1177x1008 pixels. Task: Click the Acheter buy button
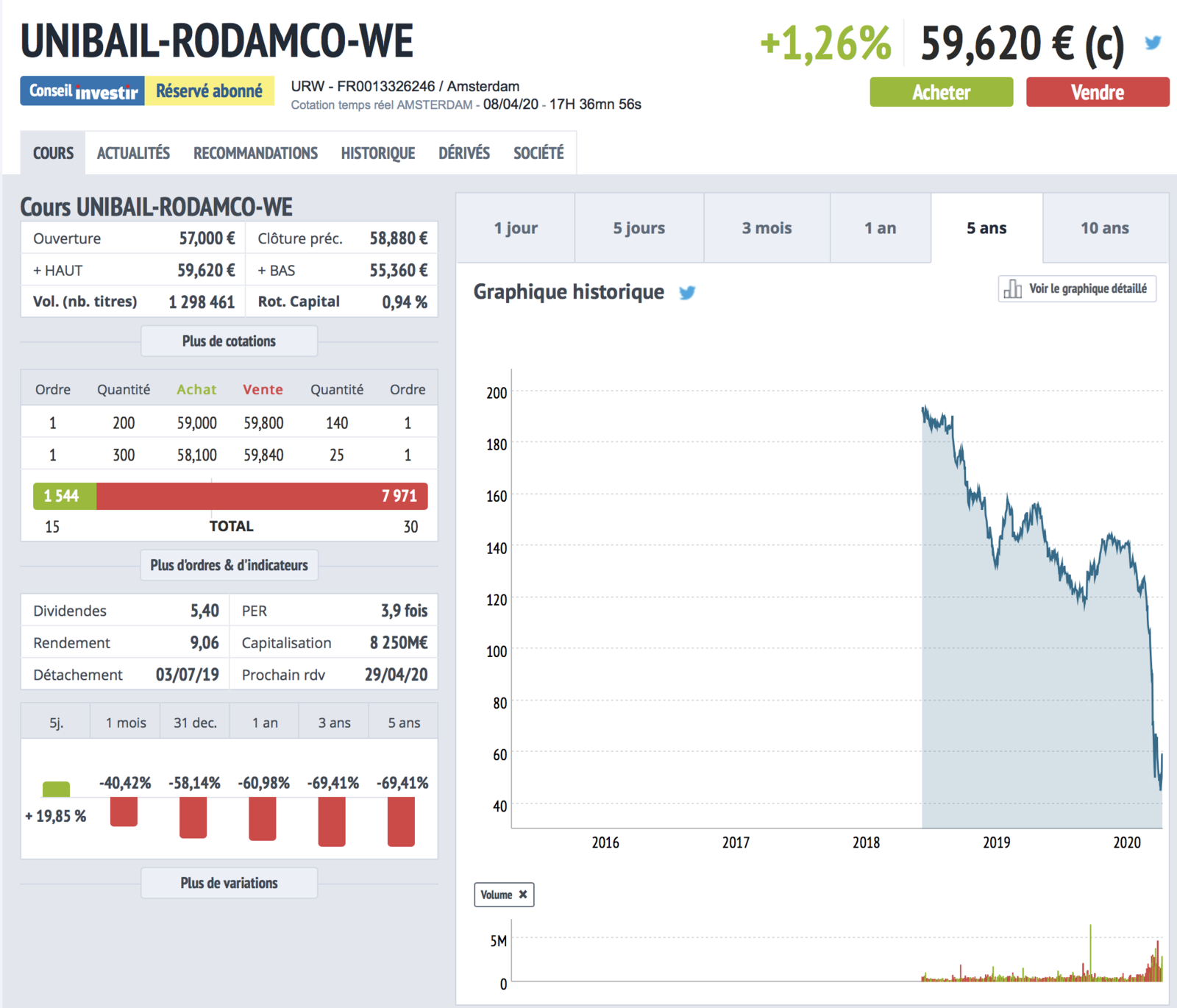(x=941, y=92)
